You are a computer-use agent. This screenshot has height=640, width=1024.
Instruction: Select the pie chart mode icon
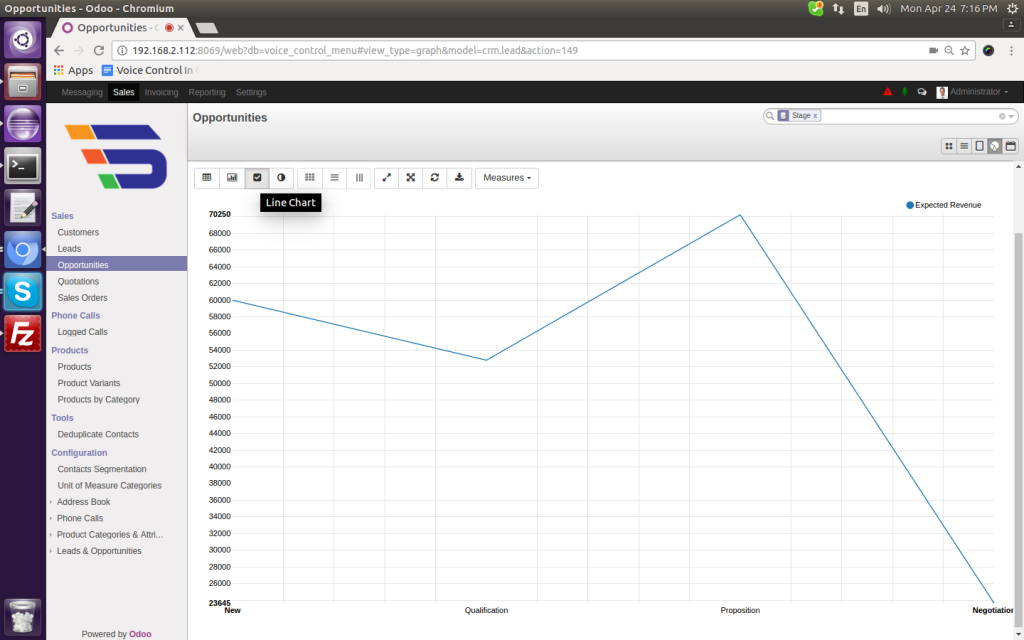[281, 178]
